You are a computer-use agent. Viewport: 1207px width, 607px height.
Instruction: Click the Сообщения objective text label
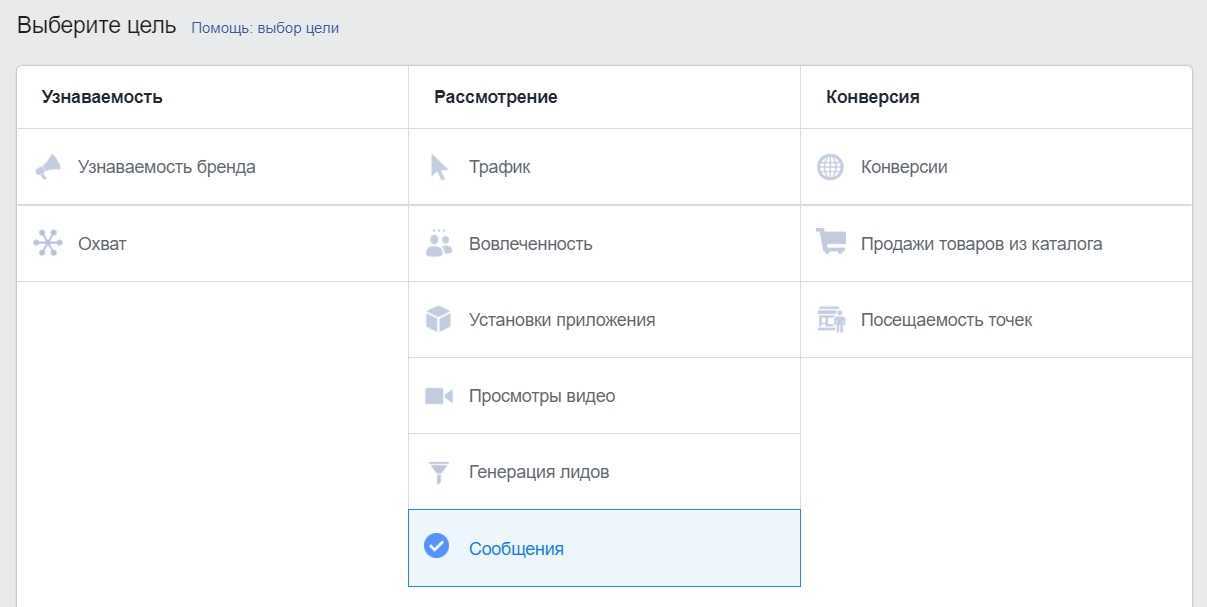coord(516,549)
